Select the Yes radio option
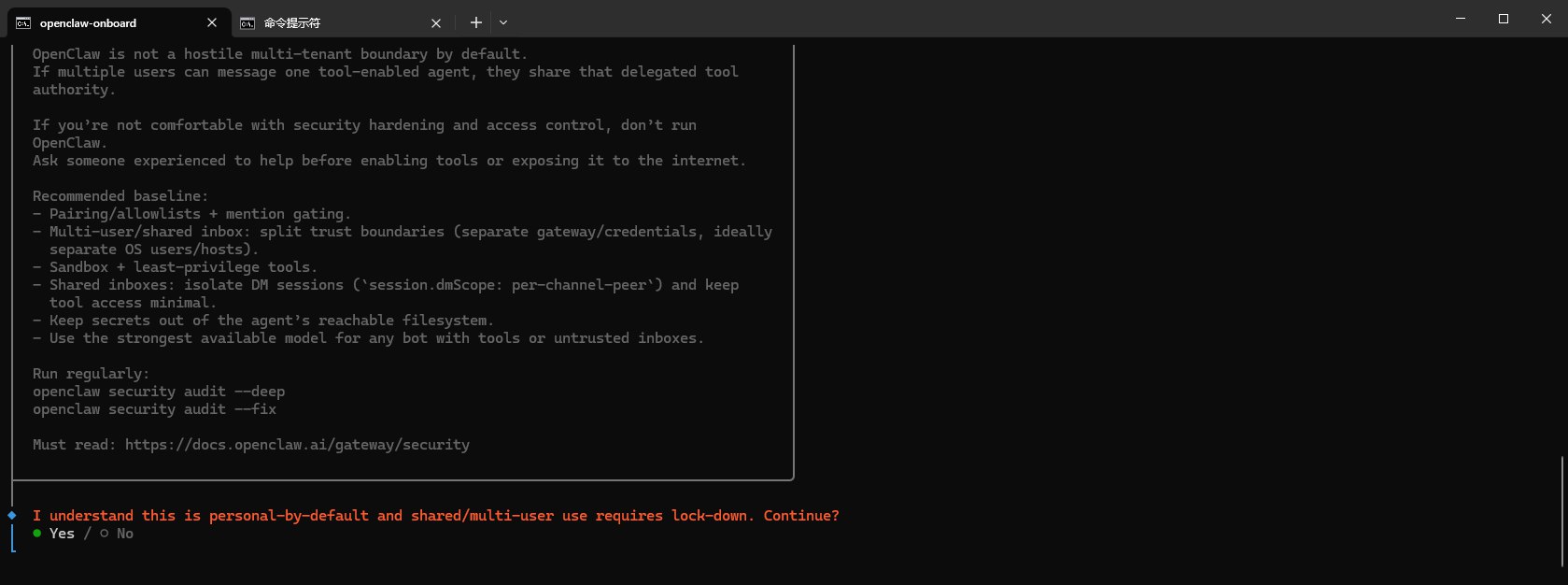Viewport: 1568px width, 585px height. point(54,534)
